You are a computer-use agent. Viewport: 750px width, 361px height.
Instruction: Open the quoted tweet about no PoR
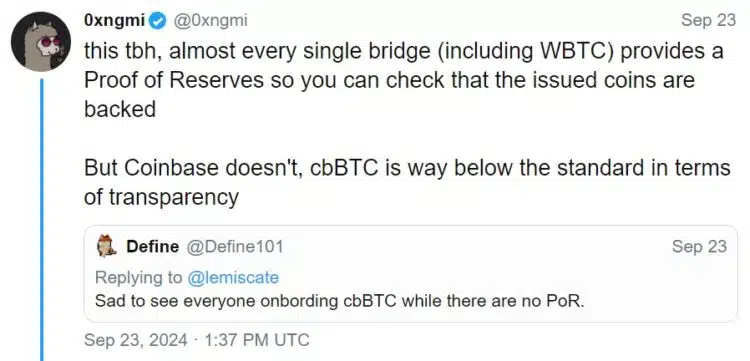411,273
